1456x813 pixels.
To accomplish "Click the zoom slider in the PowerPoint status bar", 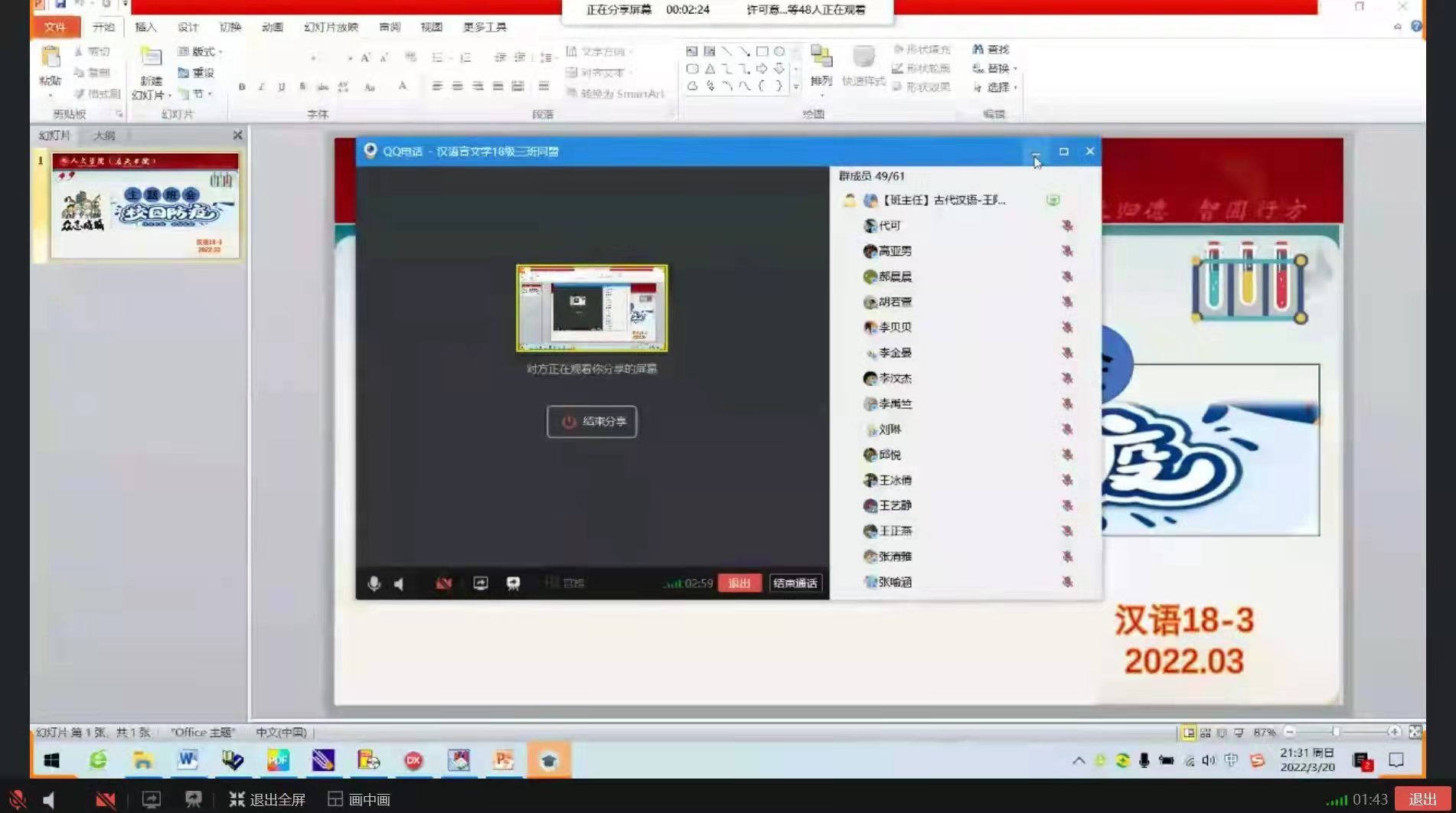I will pos(1336,732).
